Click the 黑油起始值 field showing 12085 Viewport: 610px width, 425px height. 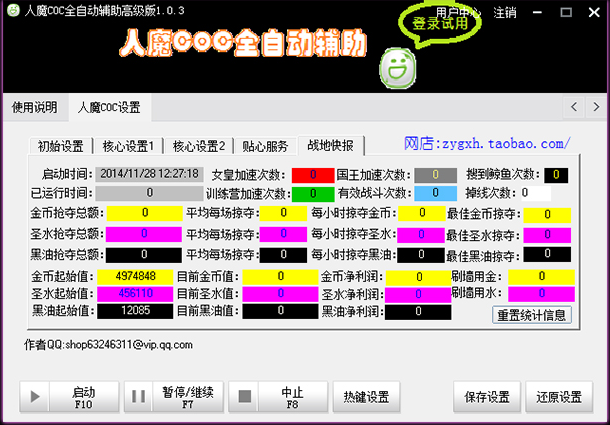point(135,311)
